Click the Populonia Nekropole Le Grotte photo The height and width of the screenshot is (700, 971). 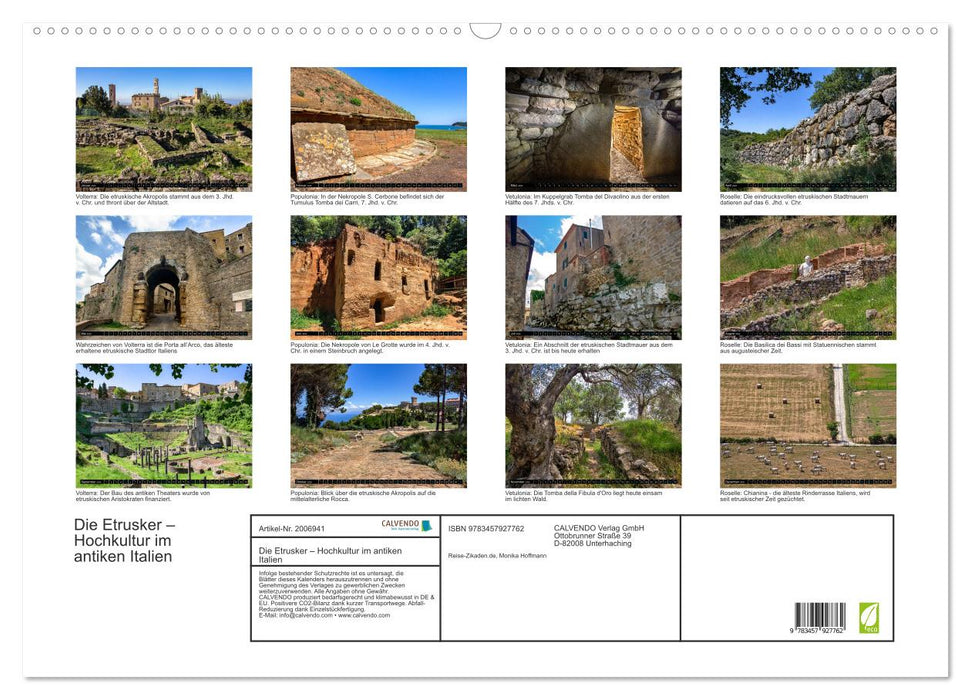point(378,277)
